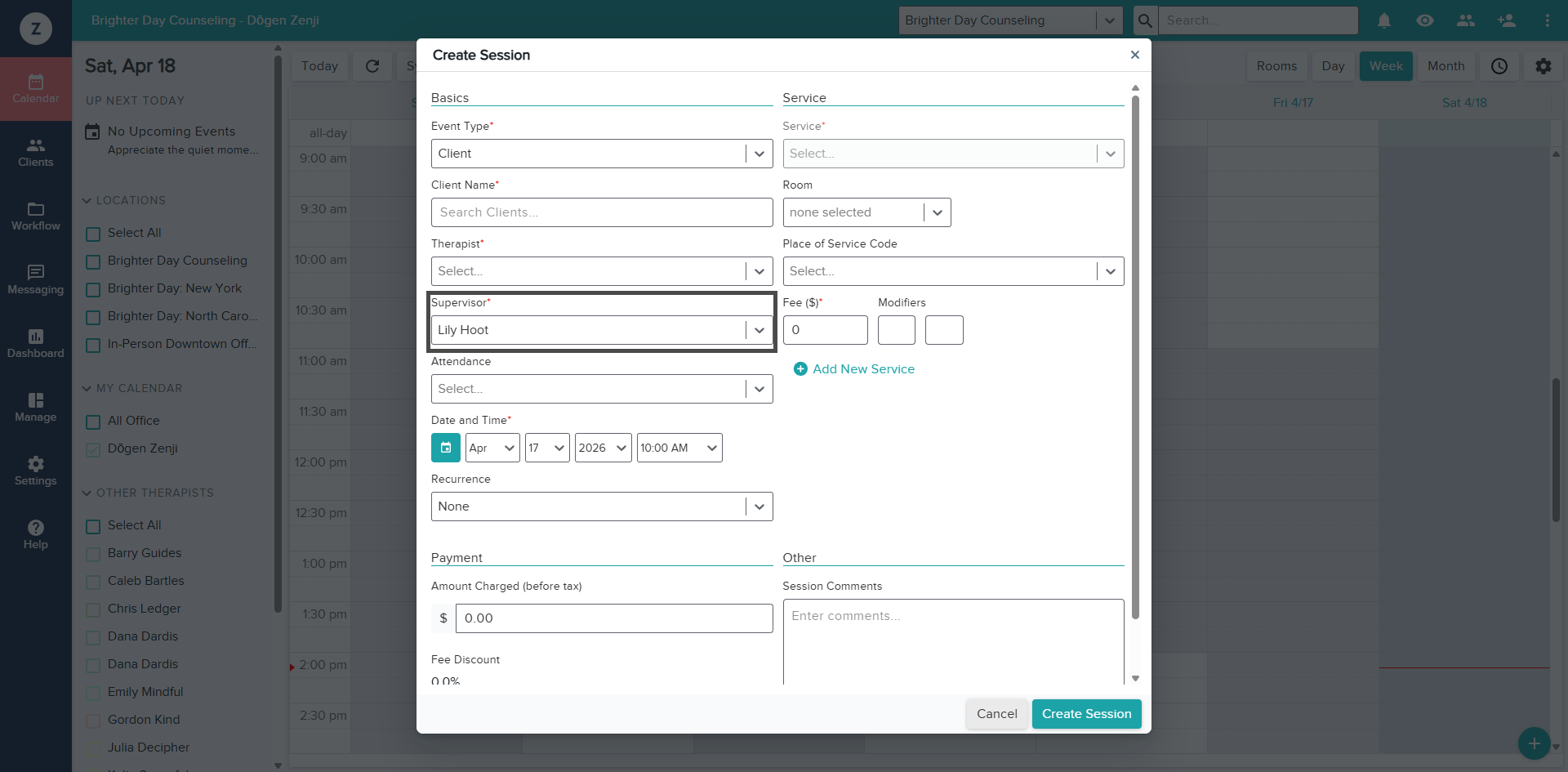Screen dimensions: 1568x772
Task: Cancel the Create Session dialog
Action: [x=996, y=714]
